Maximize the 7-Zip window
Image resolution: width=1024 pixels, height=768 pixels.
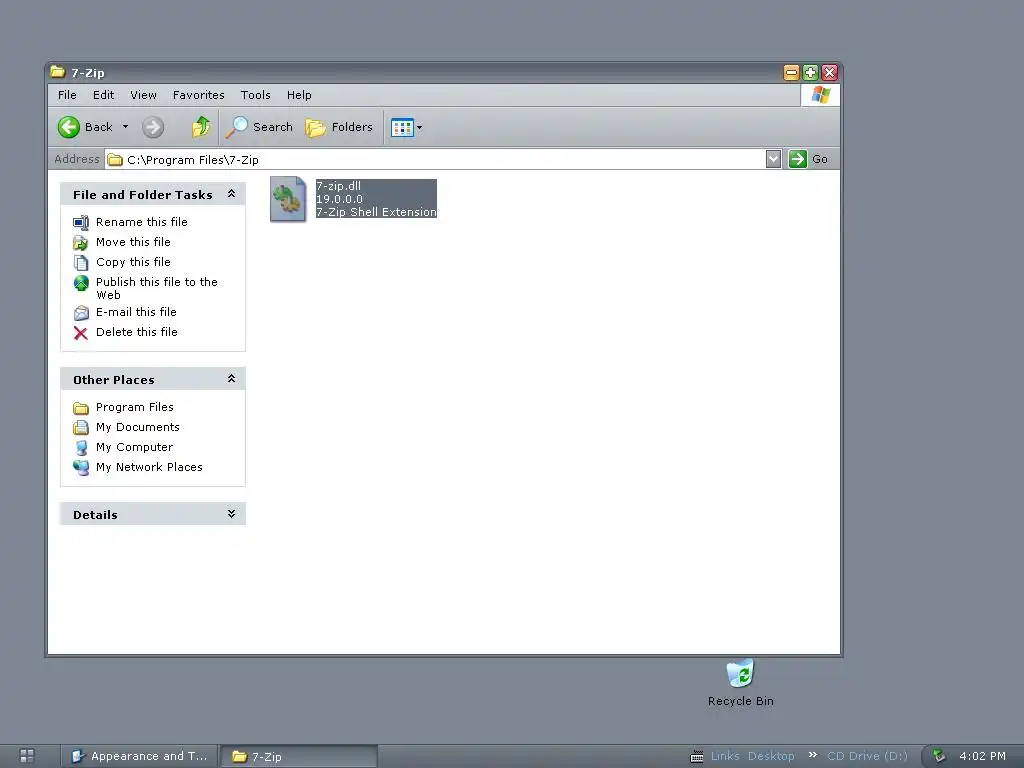point(810,72)
